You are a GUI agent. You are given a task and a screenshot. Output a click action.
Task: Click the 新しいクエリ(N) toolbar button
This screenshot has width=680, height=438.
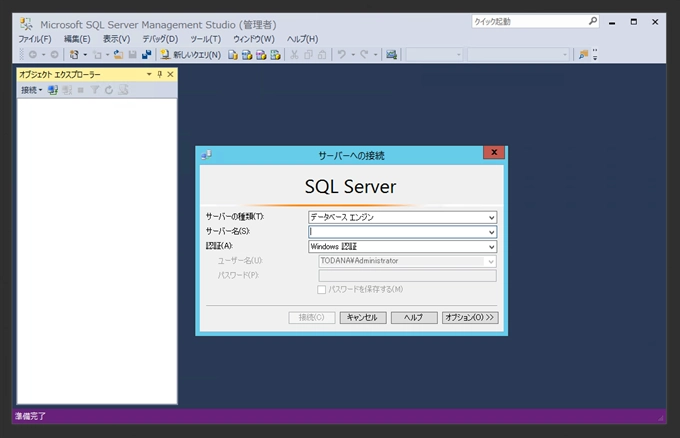pyautogui.click(x=190, y=55)
